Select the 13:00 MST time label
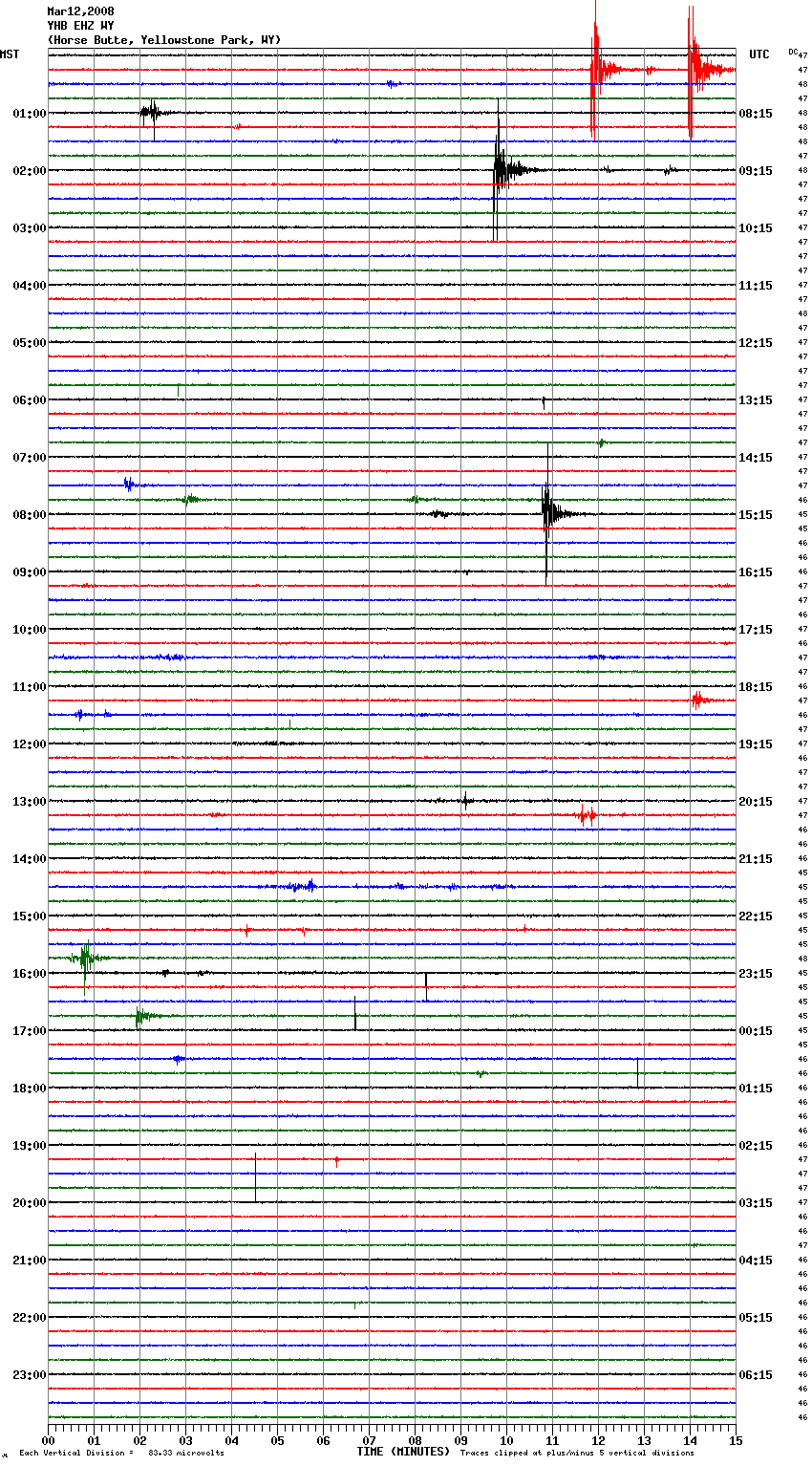Viewport: 812px width, 1466px height. pyautogui.click(x=30, y=802)
